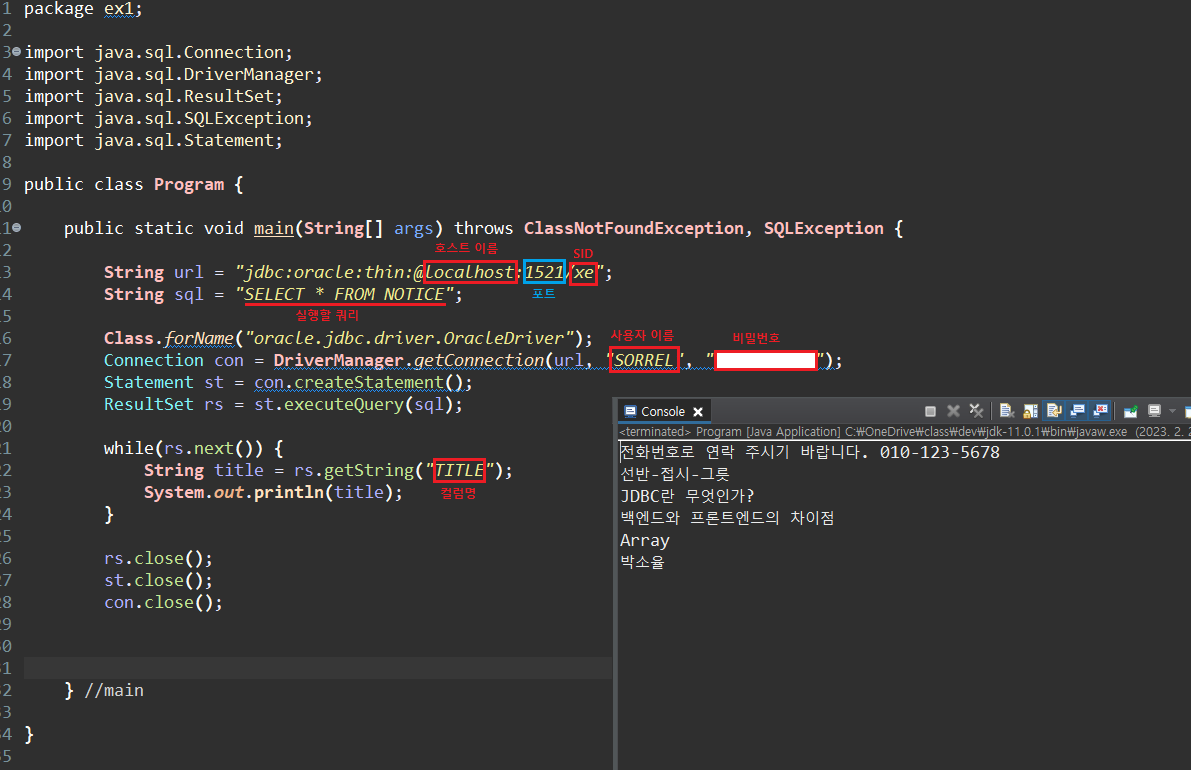Click console output line 'Array'
The image size is (1191, 770).
point(645,541)
